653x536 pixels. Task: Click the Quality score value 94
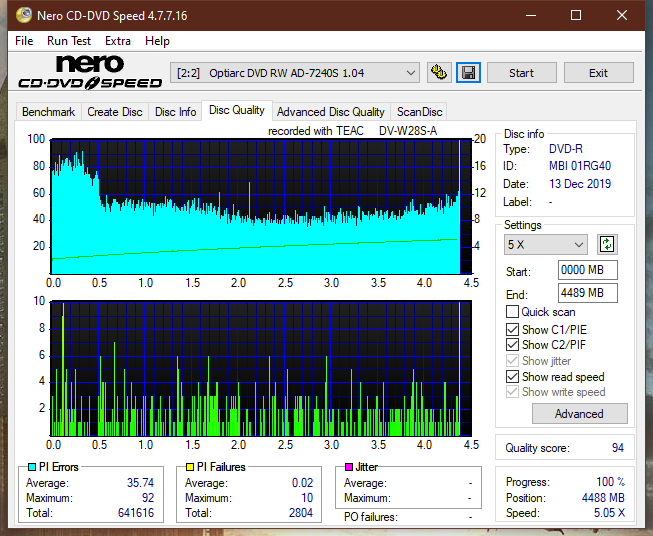pyautogui.click(x=618, y=448)
